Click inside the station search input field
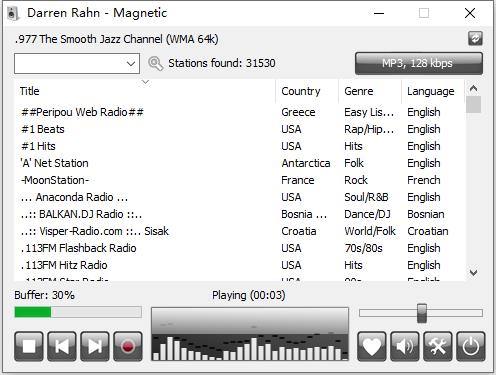Viewport: 496px width, 375px height. coord(69,63)
